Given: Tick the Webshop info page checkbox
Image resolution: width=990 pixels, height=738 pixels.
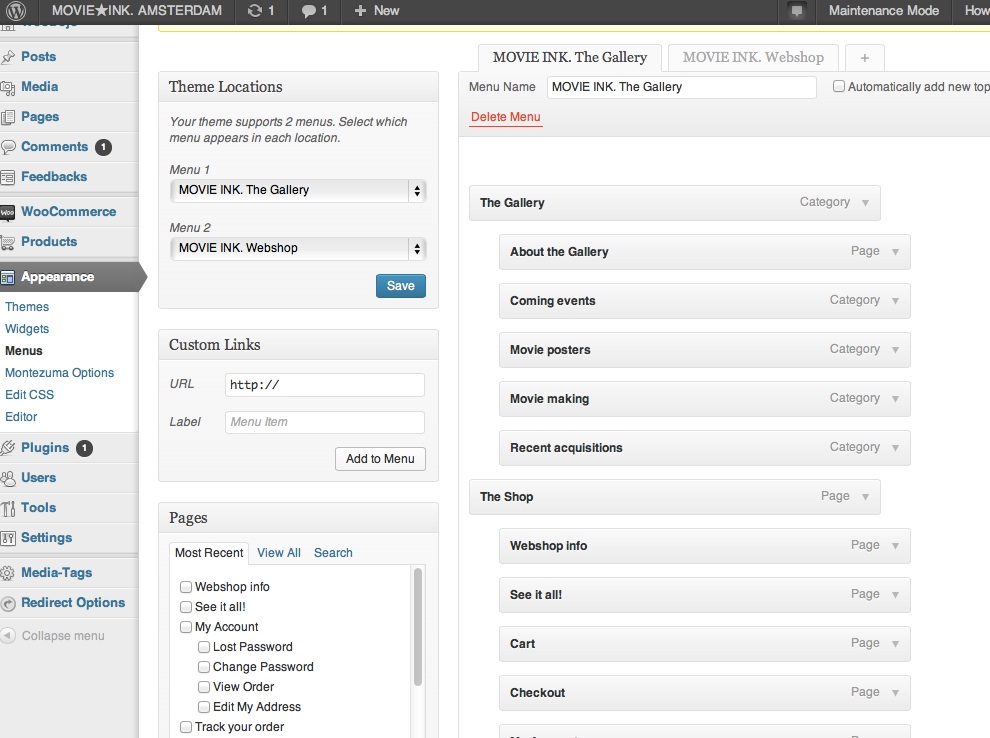Looking at the screenshot, I should click(186, 587).
